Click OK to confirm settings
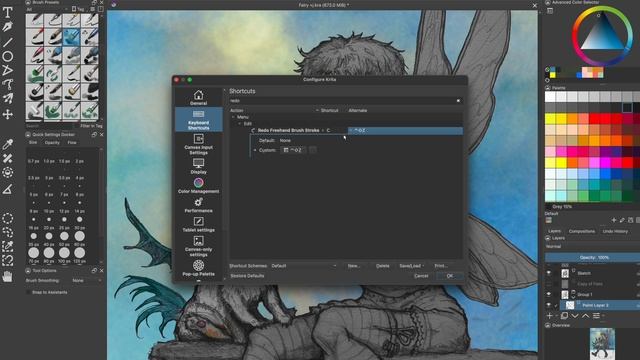The height and width of the screenshot is (360, 640). click(449, 276)
